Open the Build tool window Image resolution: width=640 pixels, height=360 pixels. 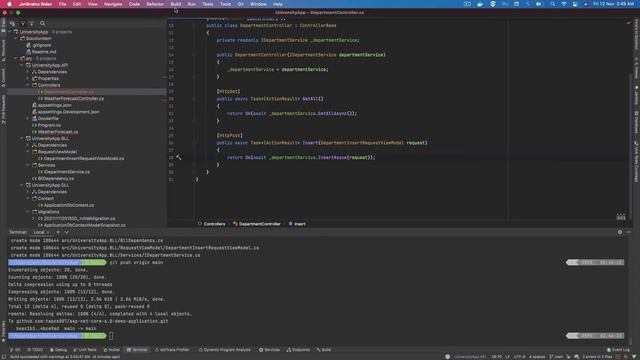pos(324,350)
